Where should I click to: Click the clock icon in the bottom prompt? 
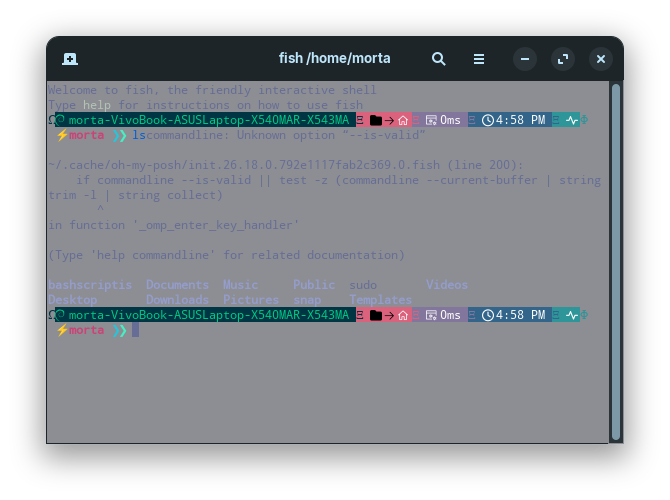488,315
